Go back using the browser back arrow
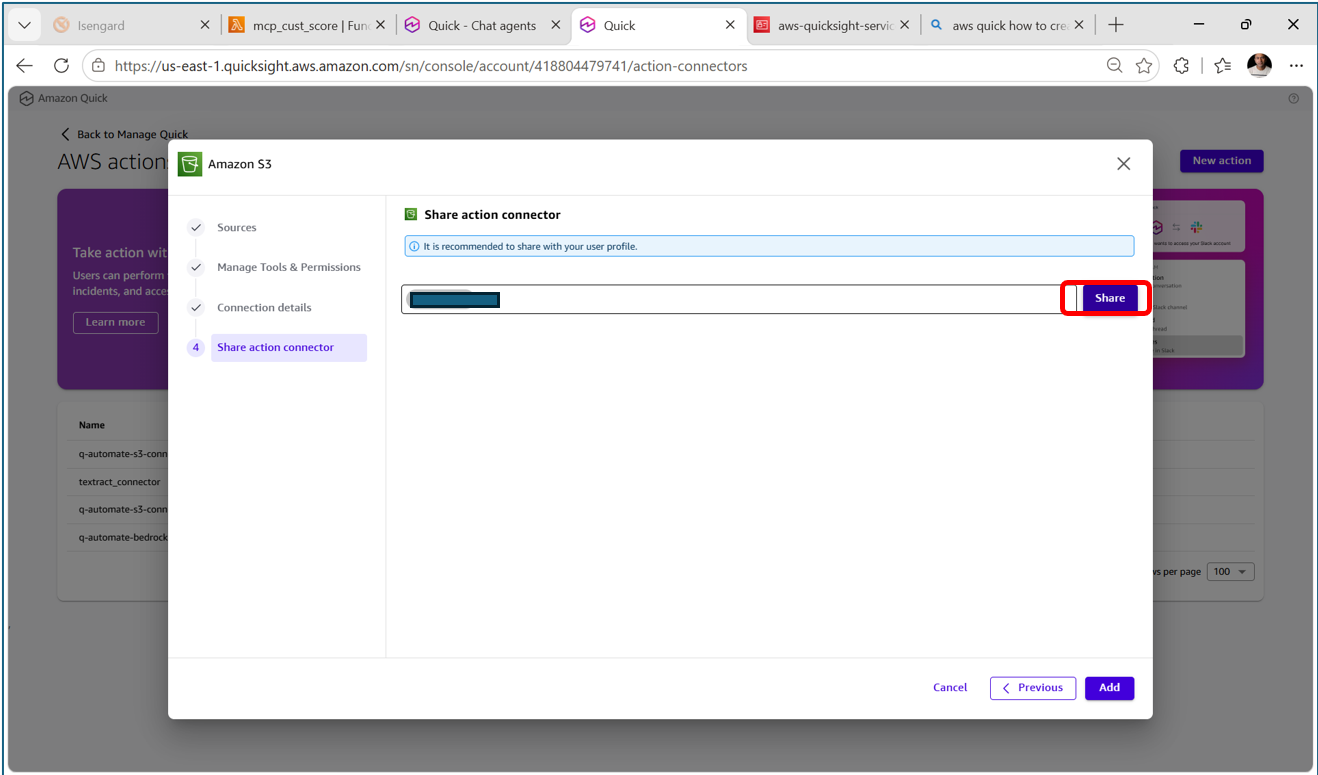Viewport: 1318px width, 775px height. (x=25, y=66)
